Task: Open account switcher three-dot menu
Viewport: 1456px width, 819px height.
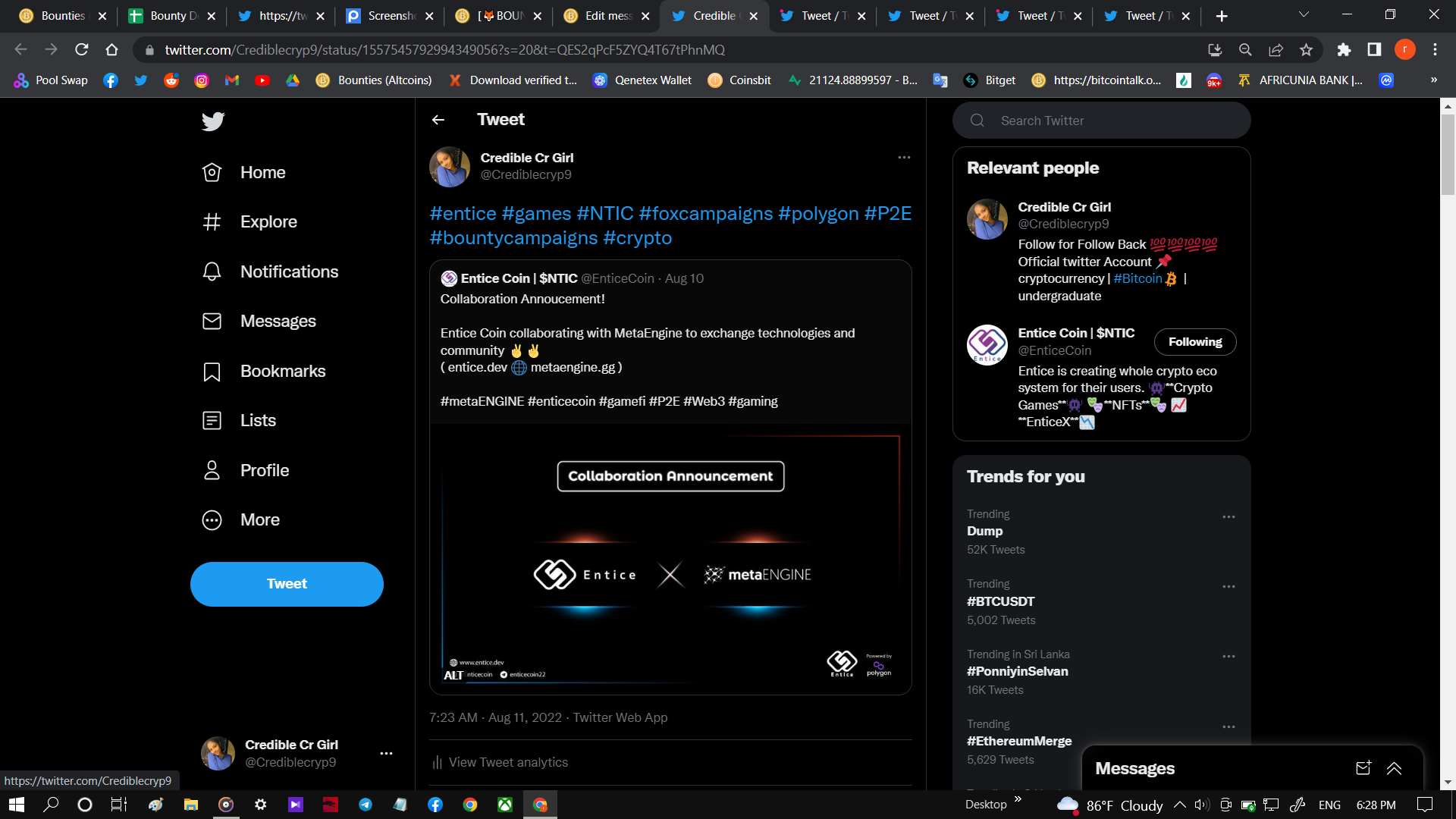Action: click(386, 754)
